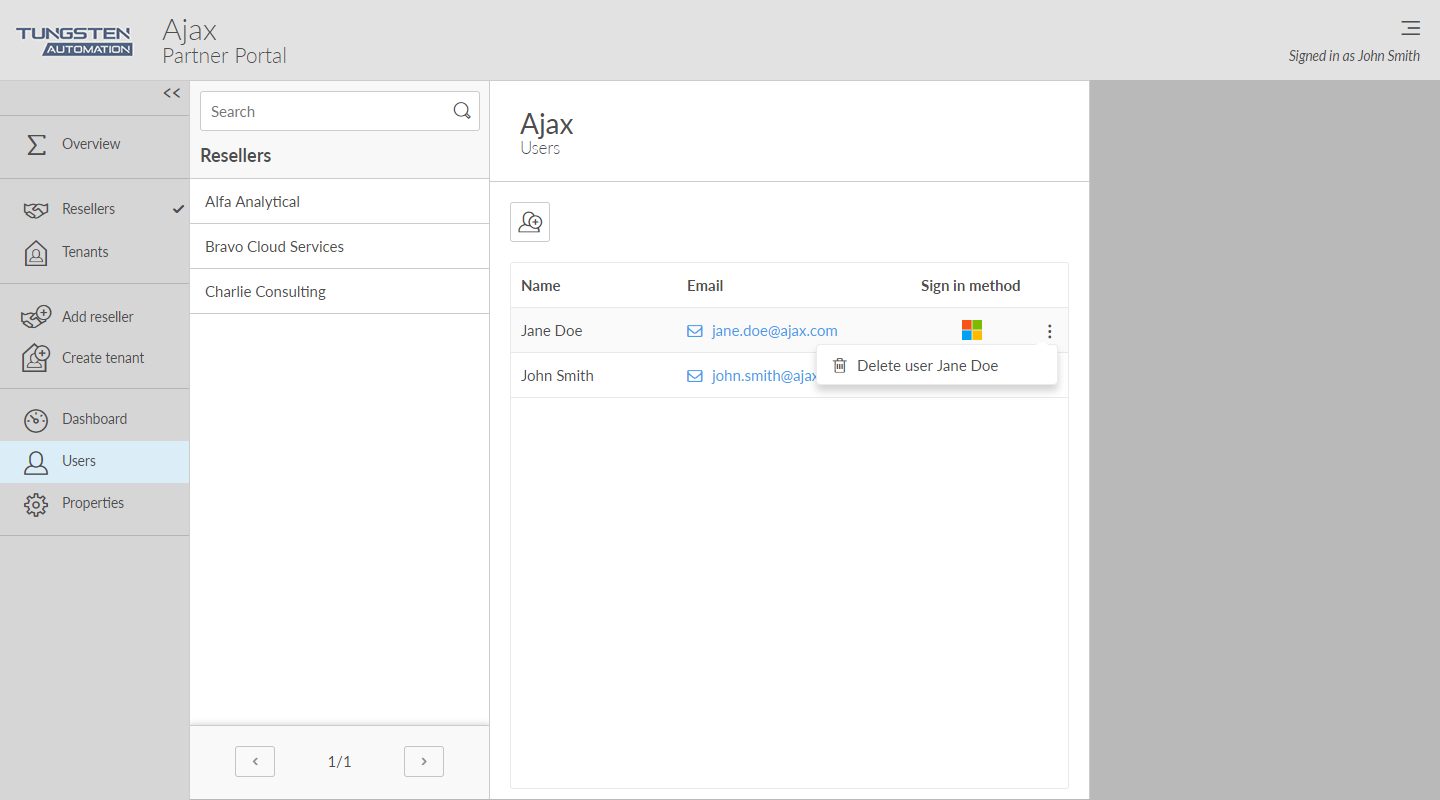The image size is (1440, 800).
Task: Open the Dashboard sidebar item
Action: [94, 419]
